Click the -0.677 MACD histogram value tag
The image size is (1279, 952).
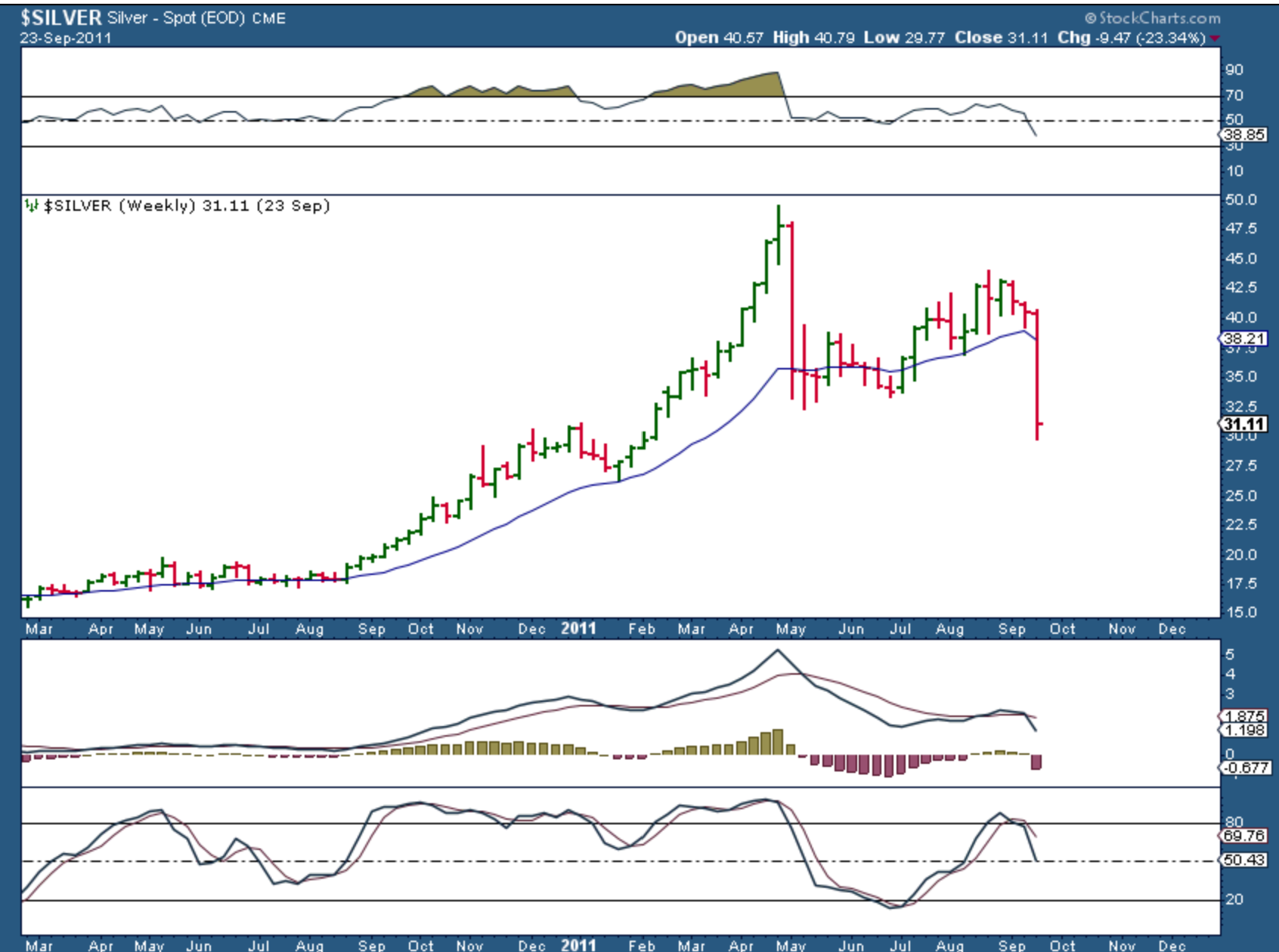pos(1244,768)
